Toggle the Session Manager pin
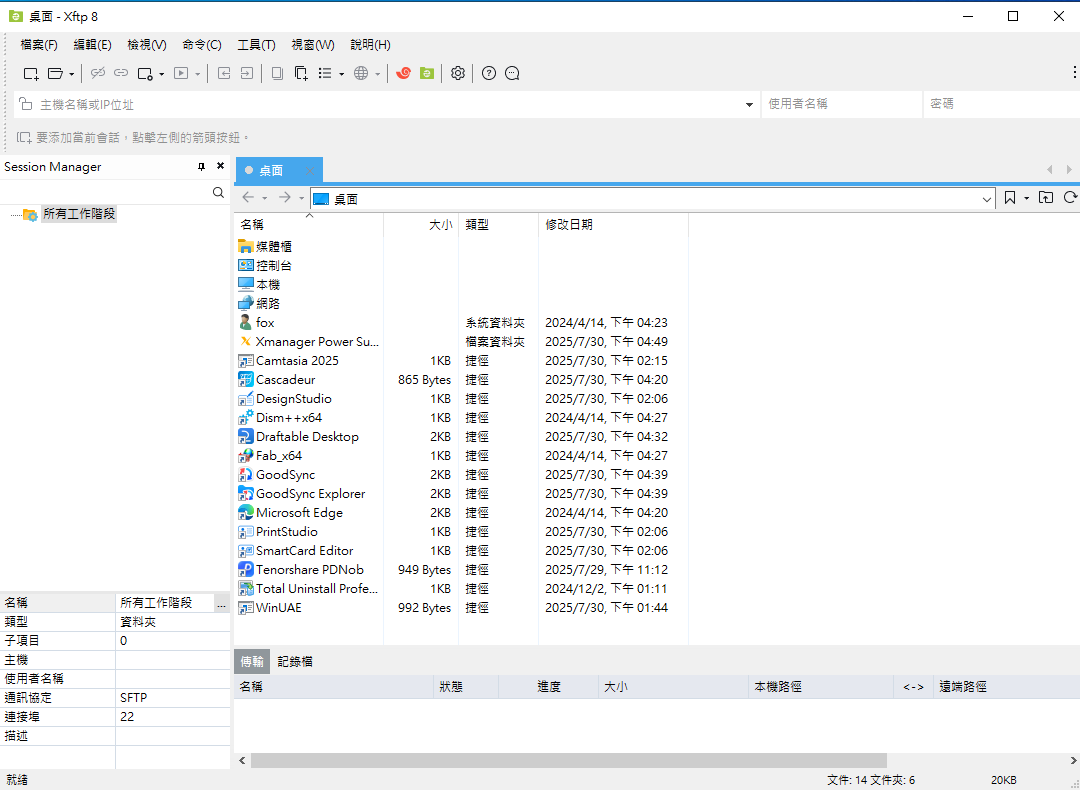This screenshot has width=1080, height=790. pyautogui.click(x=201, y=167)
